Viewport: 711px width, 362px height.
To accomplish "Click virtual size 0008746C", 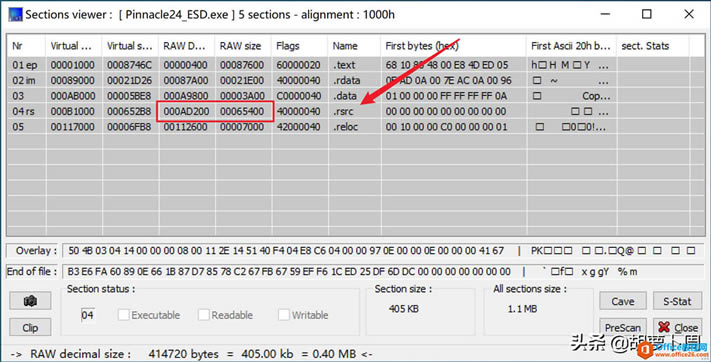I will (x=129, y=65).
